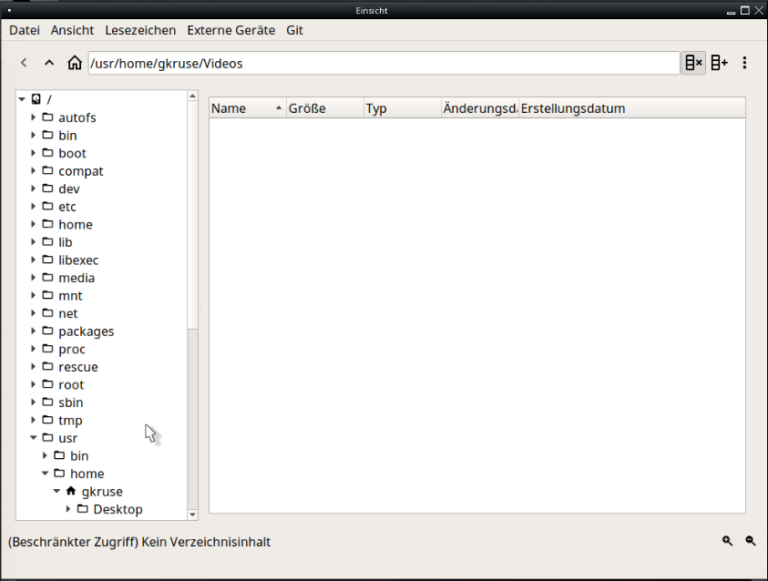Click the gkruse home icon
The height and width of the screenshot is (581, 768).
tap(71, 491)
